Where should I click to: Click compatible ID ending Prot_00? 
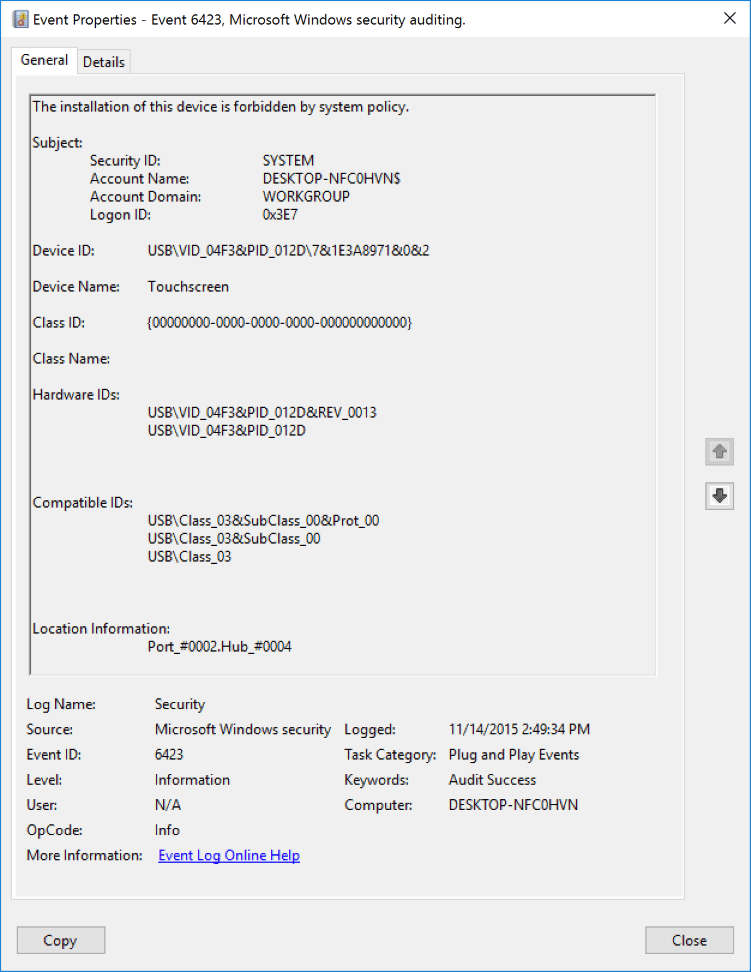pos(264,520)
